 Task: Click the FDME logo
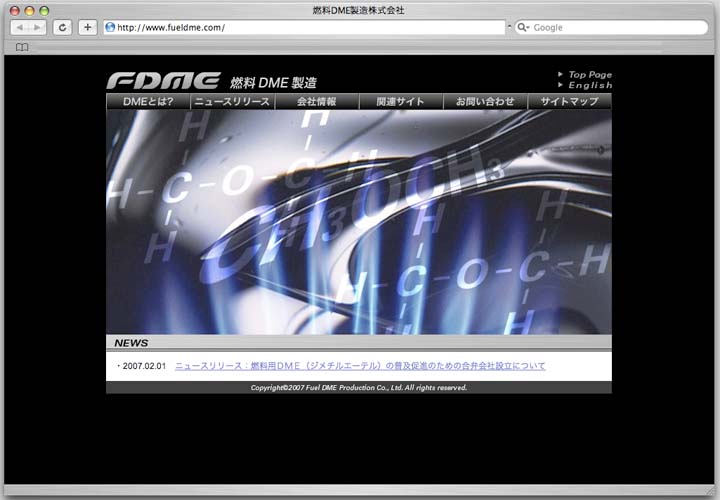click(x=163, y=81)
